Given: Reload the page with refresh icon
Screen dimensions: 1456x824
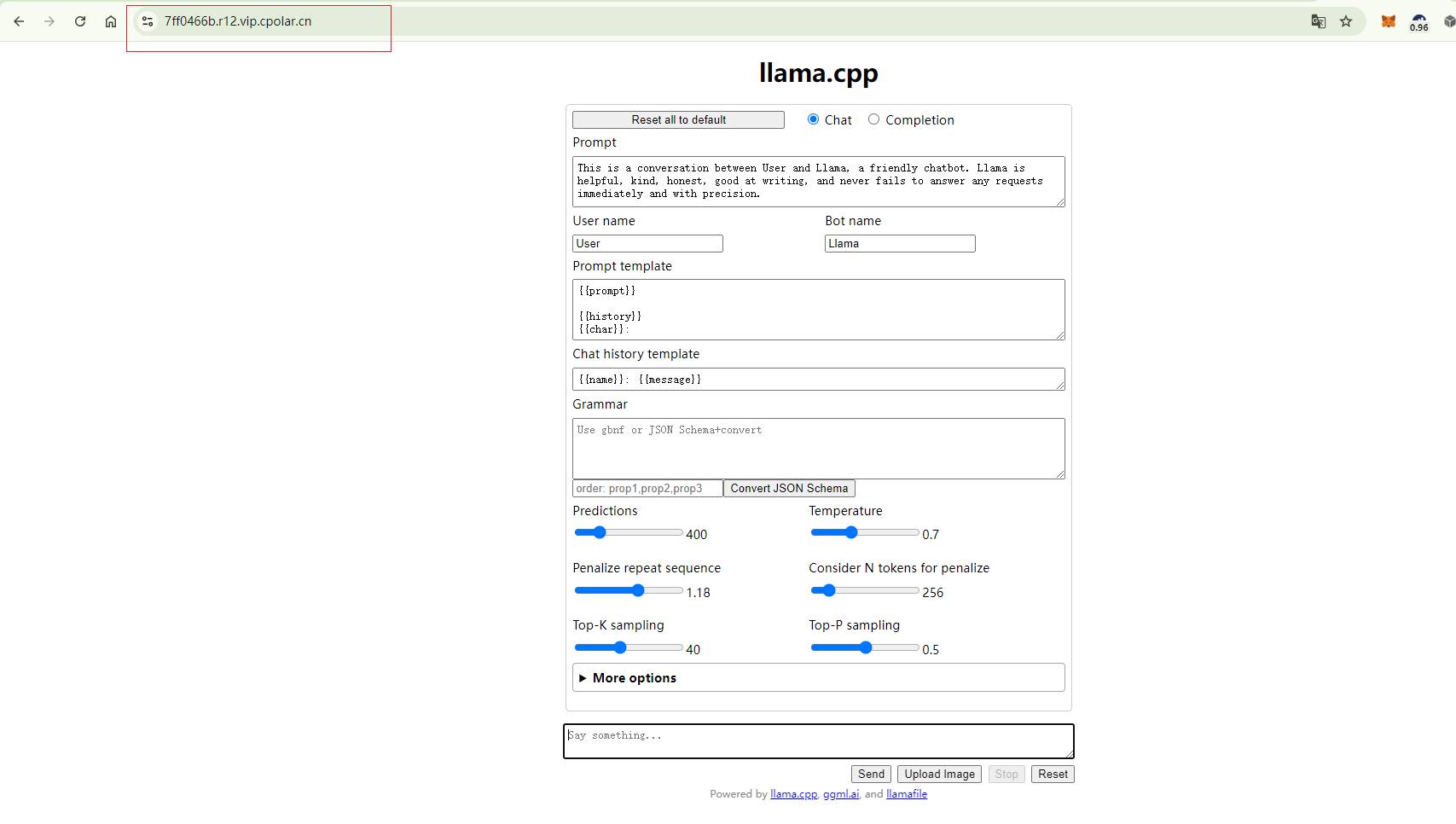Looking at the screenshot, I should coord(80,21).
